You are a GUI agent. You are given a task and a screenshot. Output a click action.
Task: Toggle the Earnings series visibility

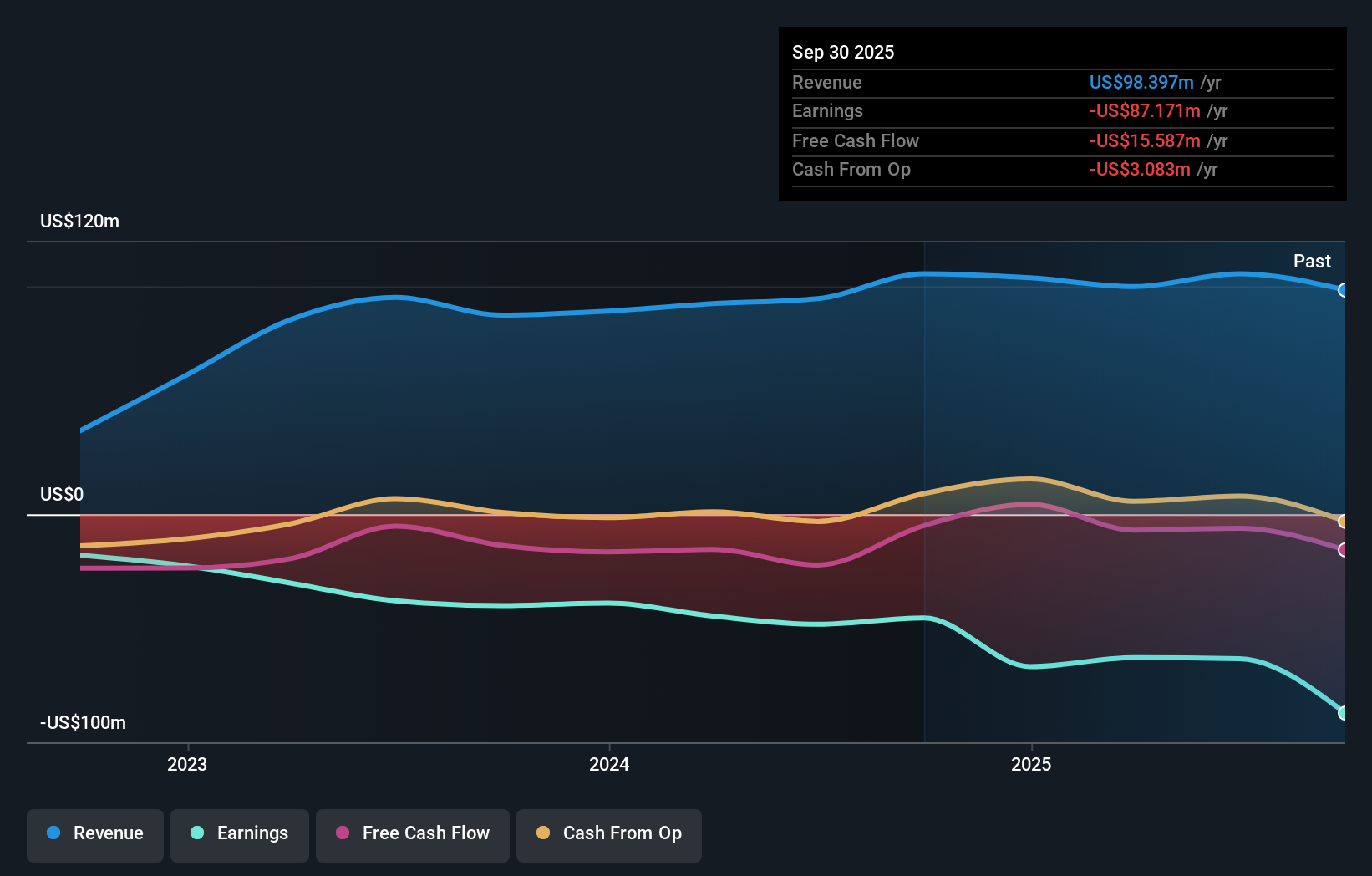(x=239, y=833)
